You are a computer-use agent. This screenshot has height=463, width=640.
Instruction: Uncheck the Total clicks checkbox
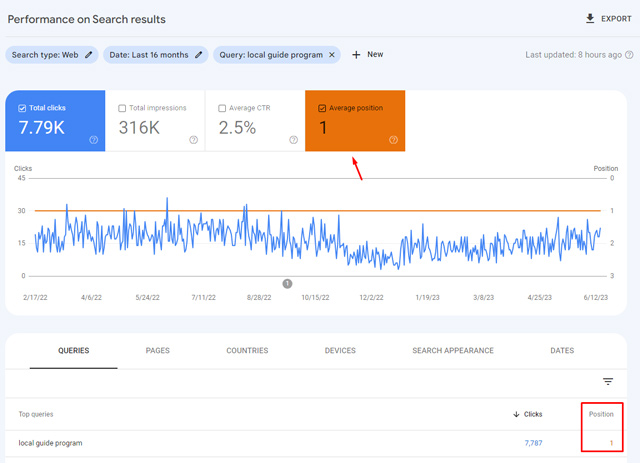click(22, 108)
